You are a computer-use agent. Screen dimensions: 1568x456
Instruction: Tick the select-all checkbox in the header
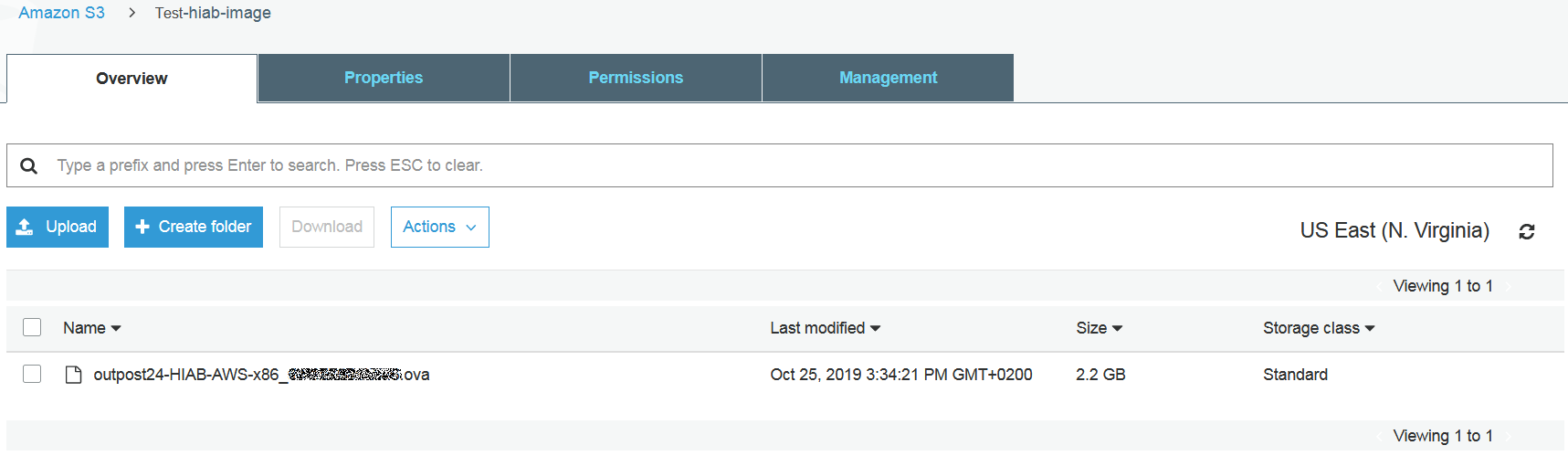point(32,327)
